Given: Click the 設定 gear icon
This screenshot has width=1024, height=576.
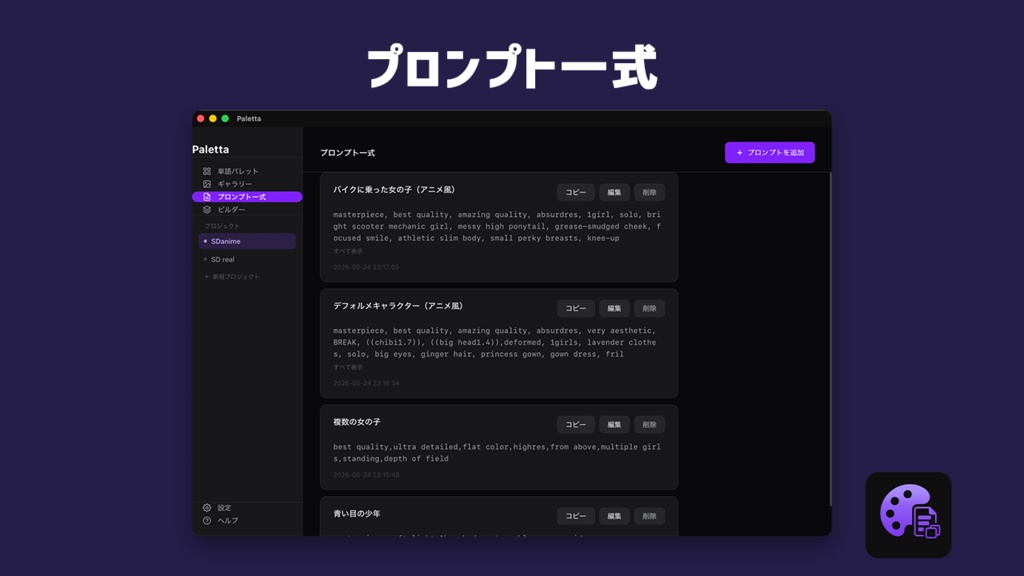Looking at the screenshot, I should pos(207,507).
